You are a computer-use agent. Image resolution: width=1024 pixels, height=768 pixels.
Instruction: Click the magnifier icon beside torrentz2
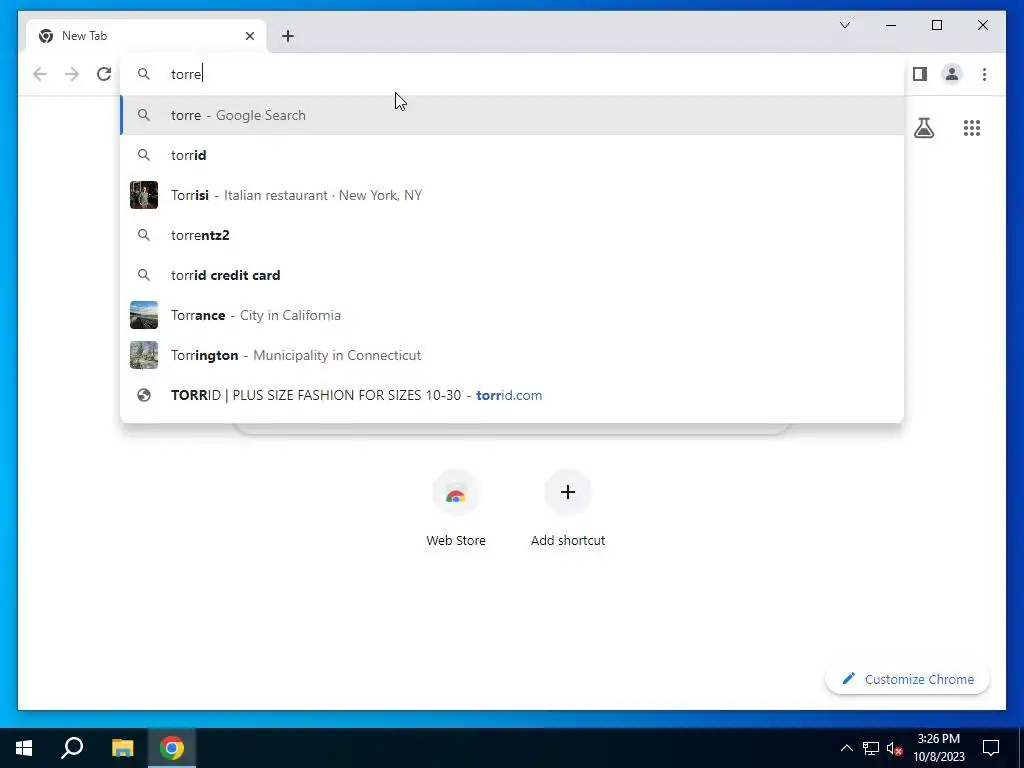coord(144,235)
